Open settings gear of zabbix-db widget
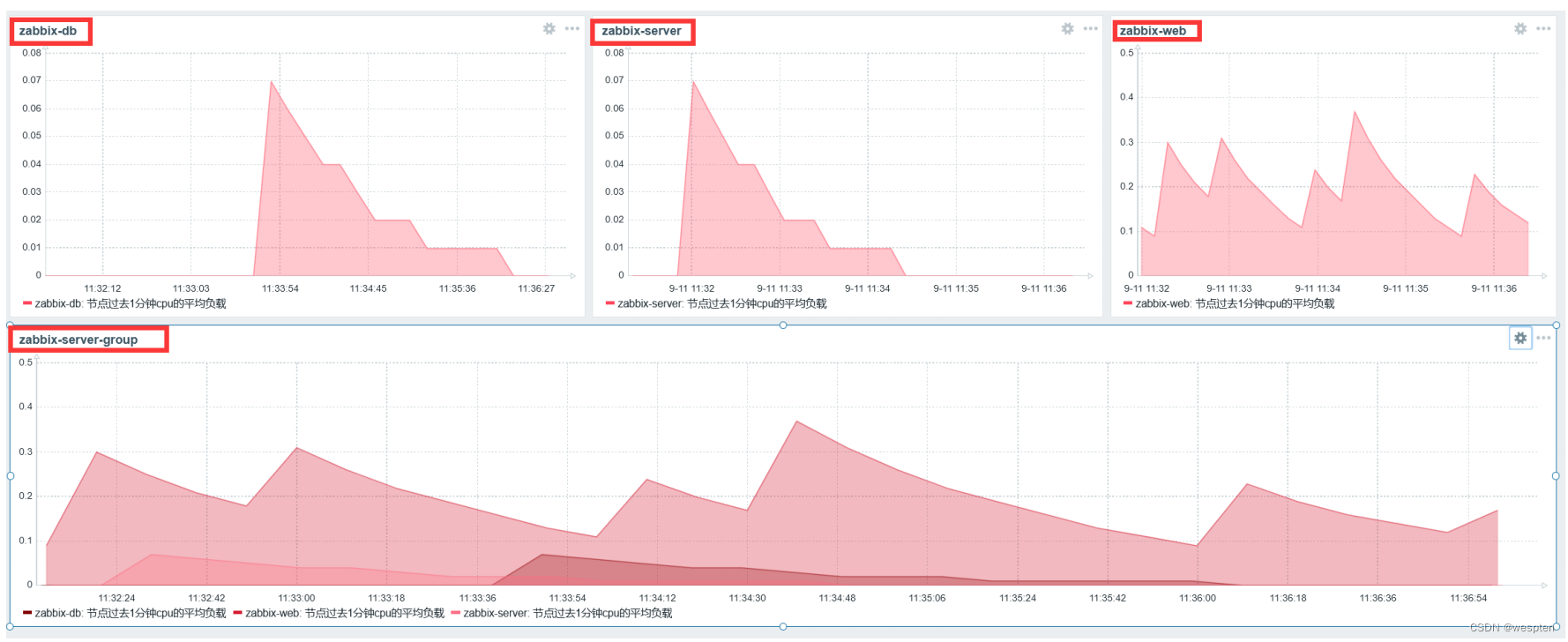The height and width of the screenshot is (642, 1568). 549,29
